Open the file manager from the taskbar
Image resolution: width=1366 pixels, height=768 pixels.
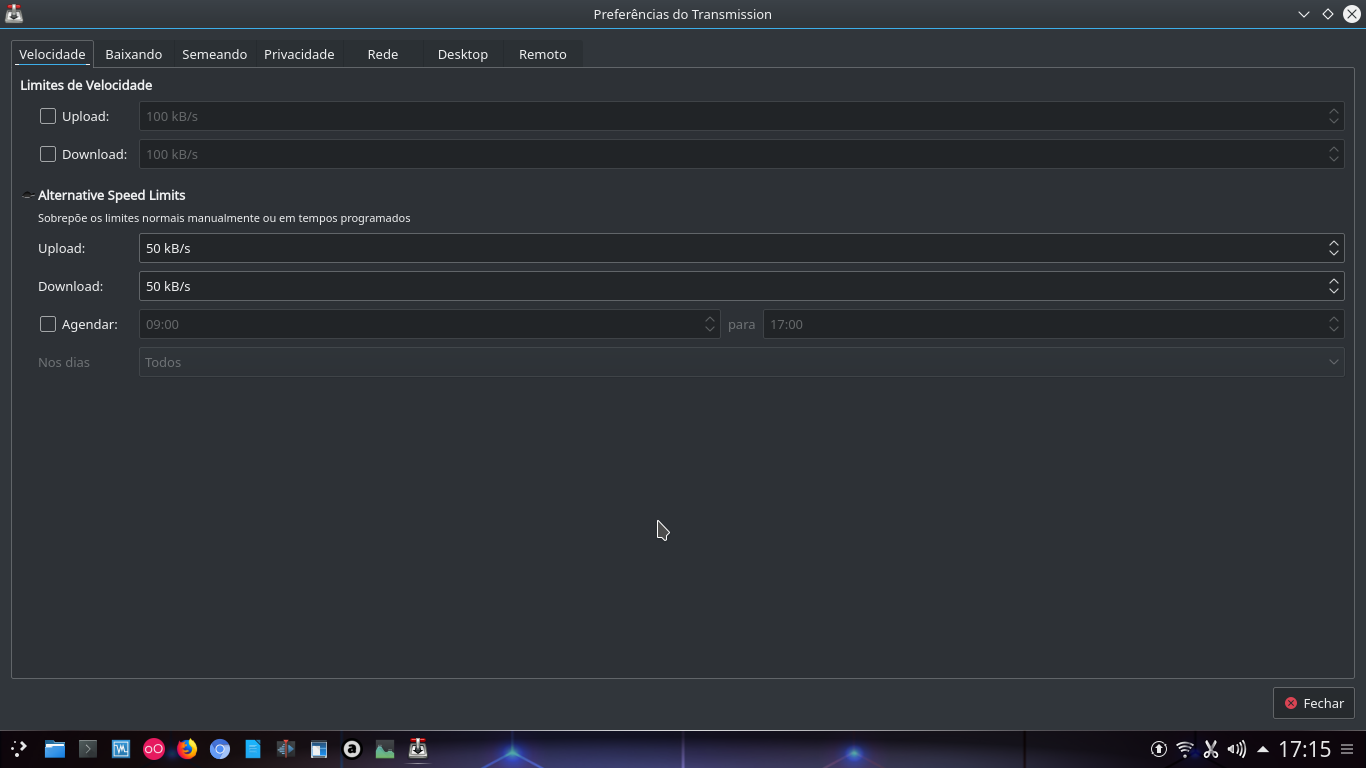[54, 748]
